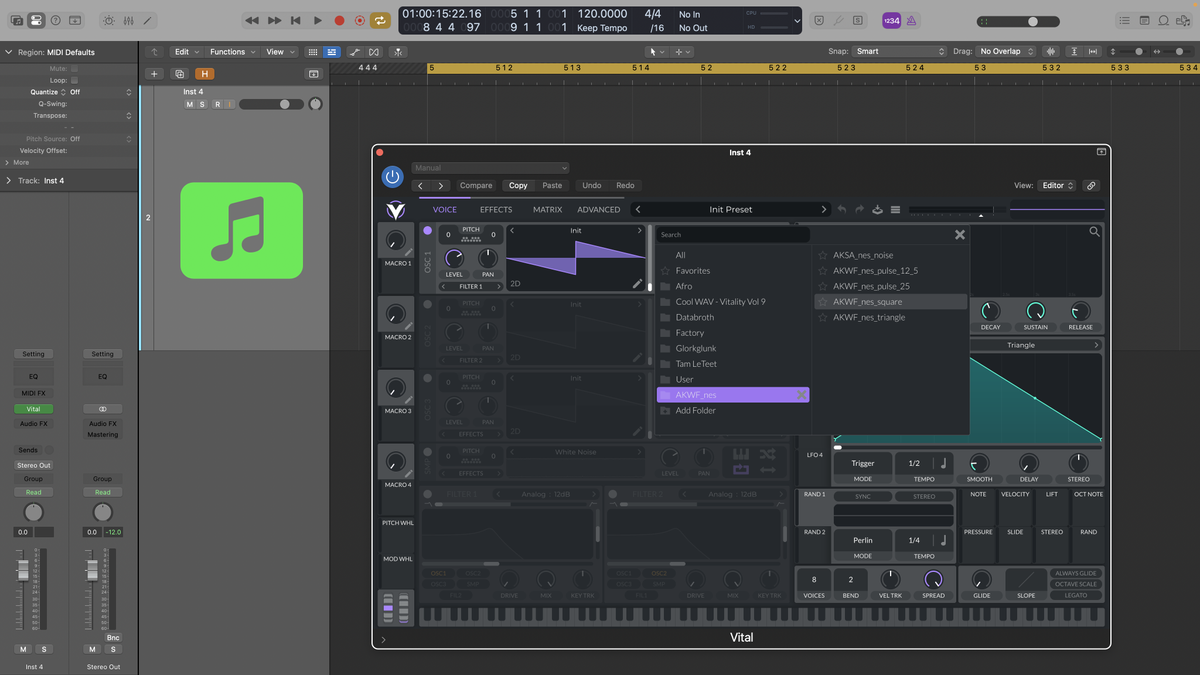Click the plugin link chain icon
The height and width of the screenshot is (675, 1200).
[x=1091, y=185]
